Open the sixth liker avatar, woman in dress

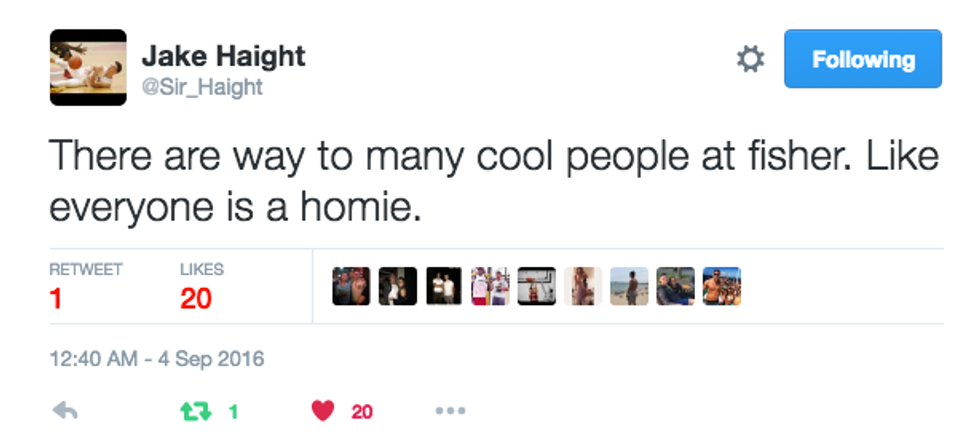click(x=583, y=286)
